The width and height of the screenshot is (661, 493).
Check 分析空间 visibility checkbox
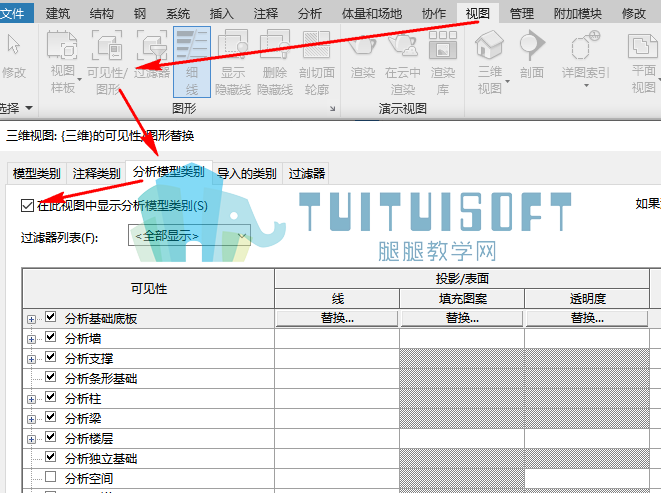(x=51, y=477)
